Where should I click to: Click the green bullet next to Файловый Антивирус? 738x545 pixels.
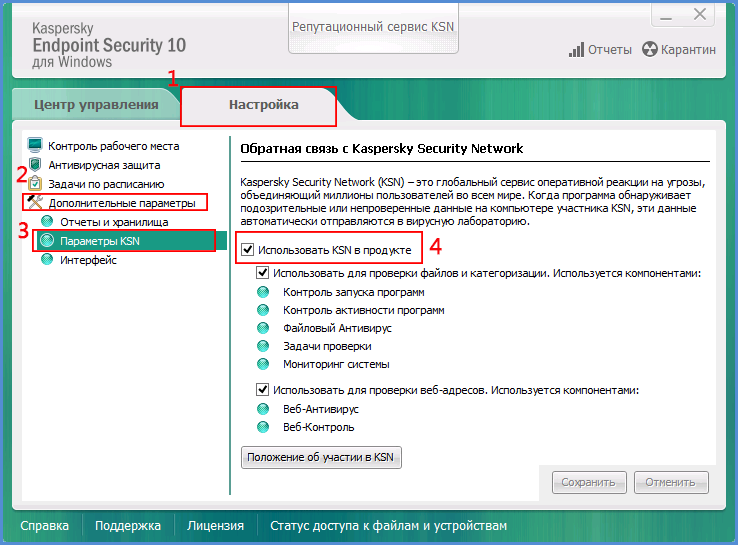[263, 328]
